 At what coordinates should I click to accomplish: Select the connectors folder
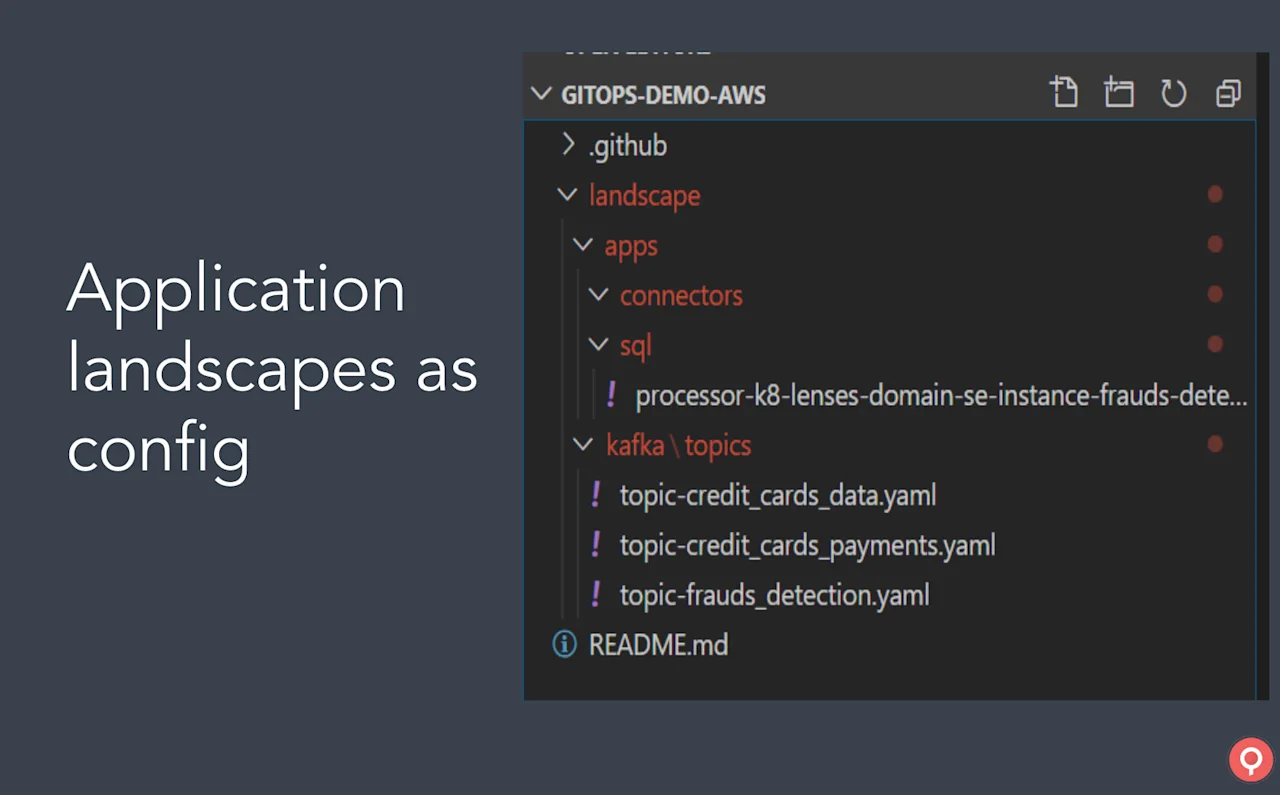click(681, 295)
